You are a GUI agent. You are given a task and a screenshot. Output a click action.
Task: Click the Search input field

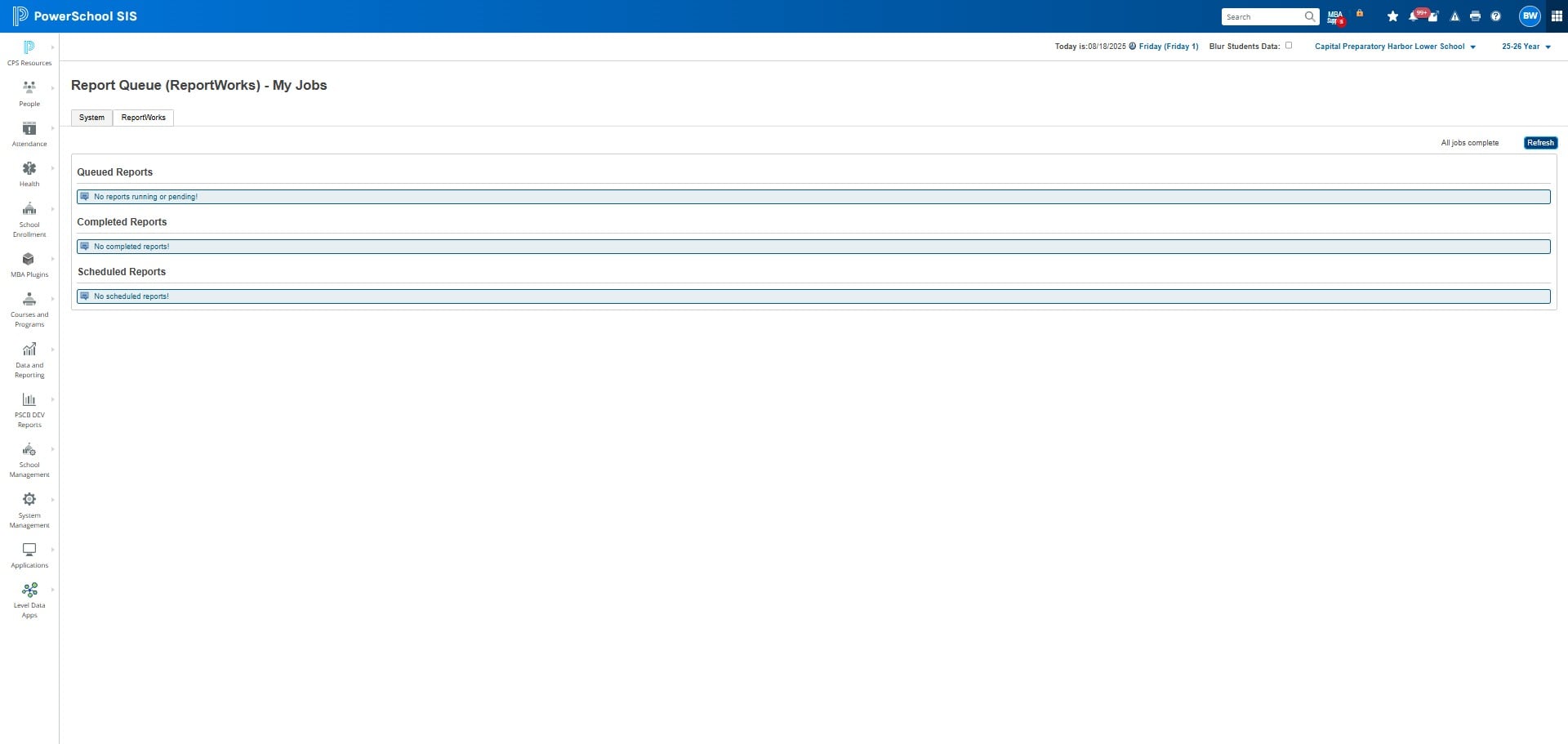pos(1263,16)
